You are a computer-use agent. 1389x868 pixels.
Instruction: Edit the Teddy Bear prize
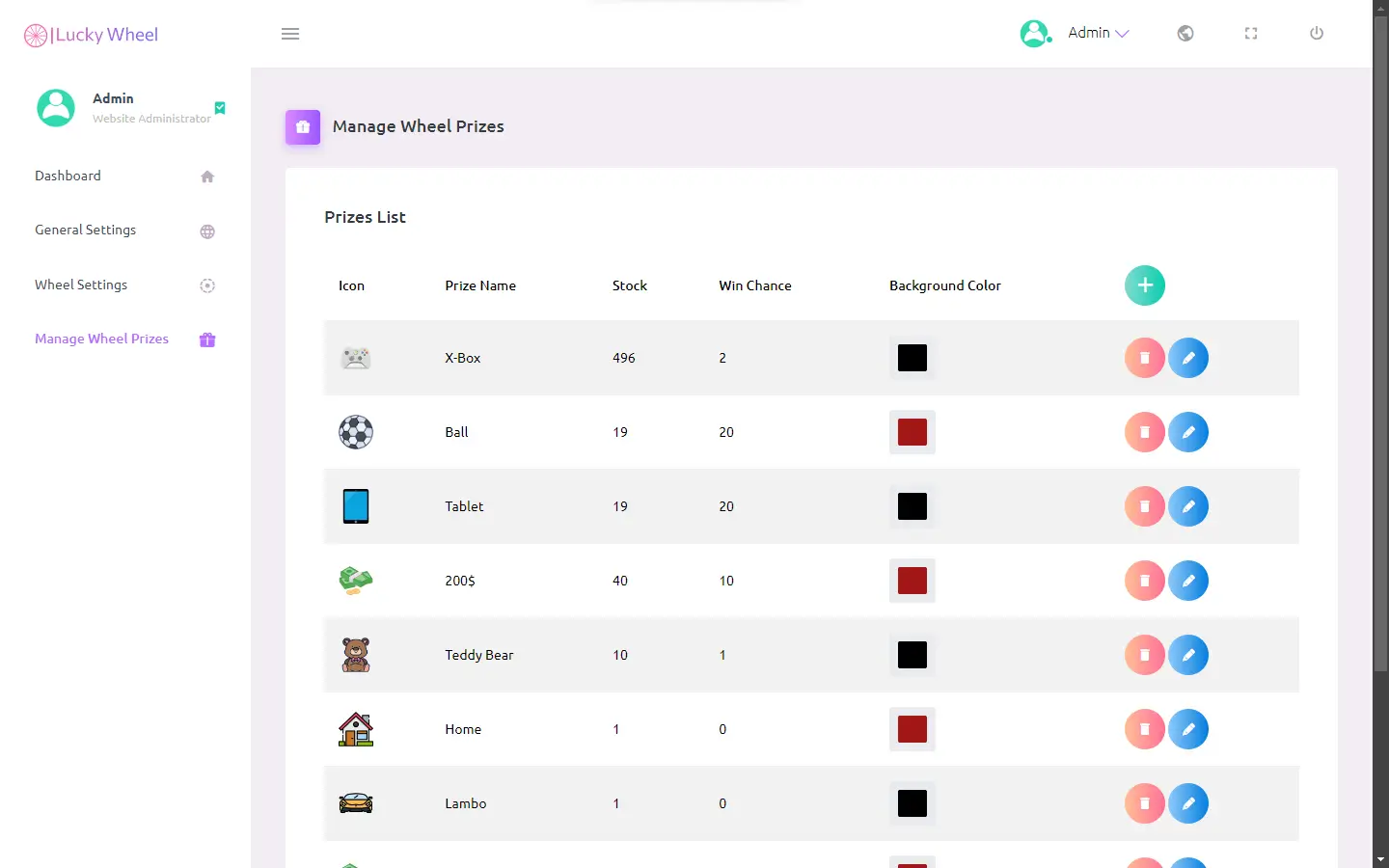[1188, 655]
